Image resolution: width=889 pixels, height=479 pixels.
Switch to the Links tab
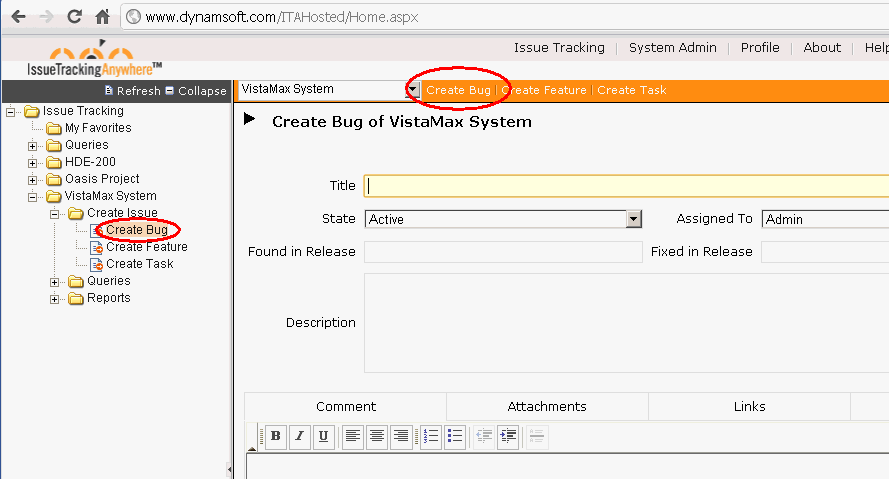tap(750, 406)
